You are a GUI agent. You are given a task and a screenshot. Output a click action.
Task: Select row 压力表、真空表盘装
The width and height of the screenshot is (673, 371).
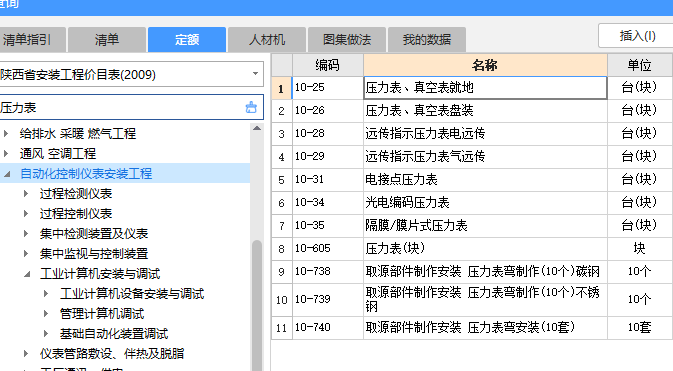click(485, 111)
